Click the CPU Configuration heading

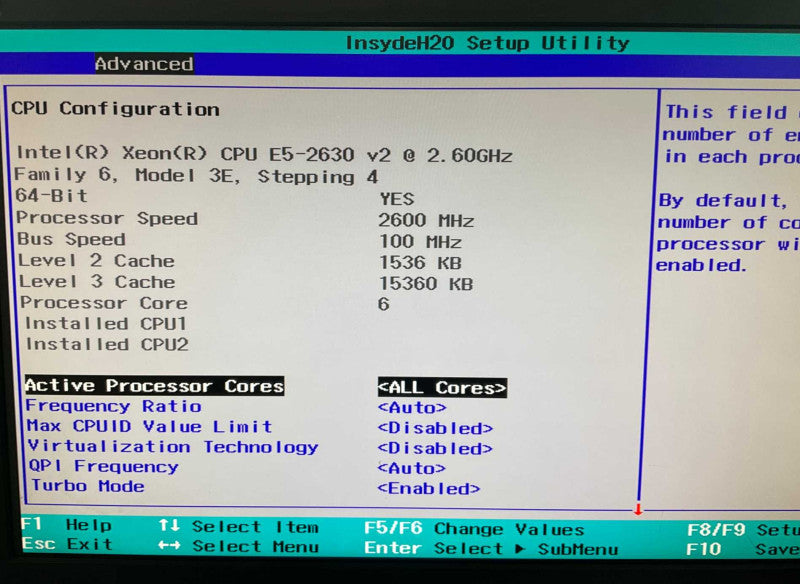point(115,109)
